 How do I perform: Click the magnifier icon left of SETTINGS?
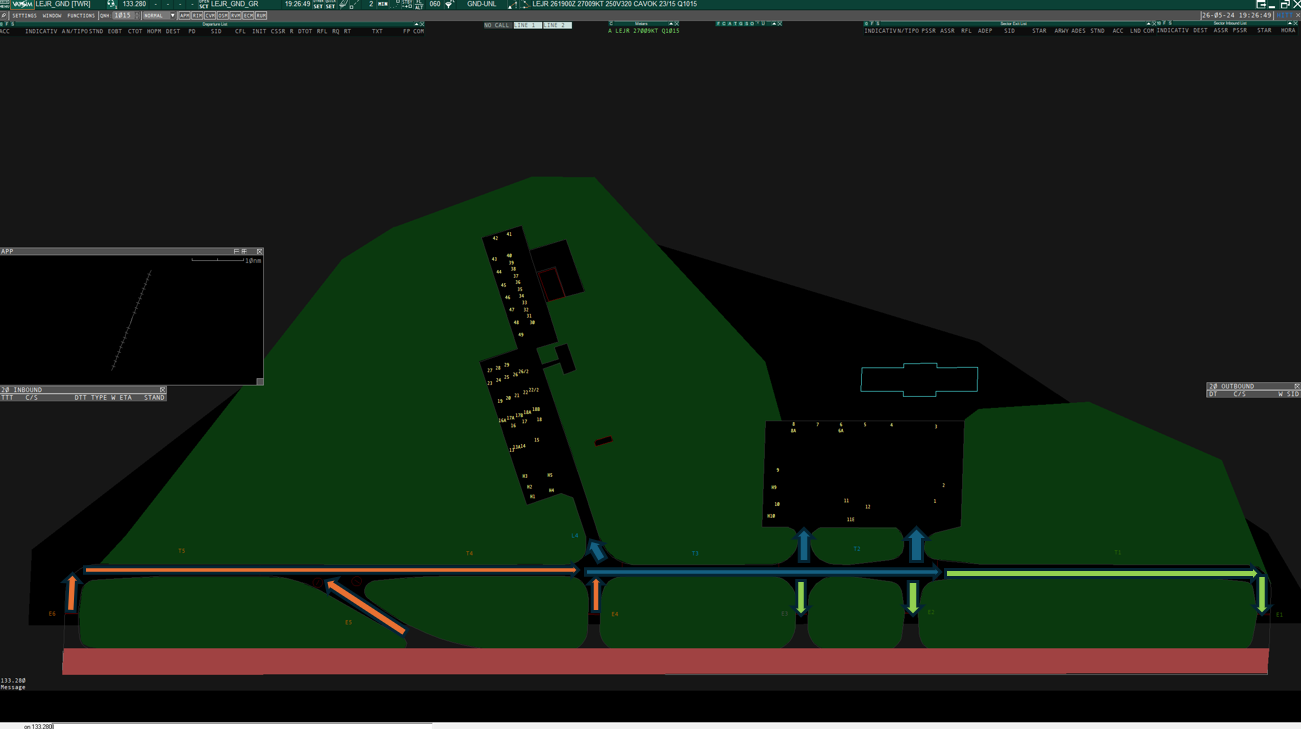(4, 16)
